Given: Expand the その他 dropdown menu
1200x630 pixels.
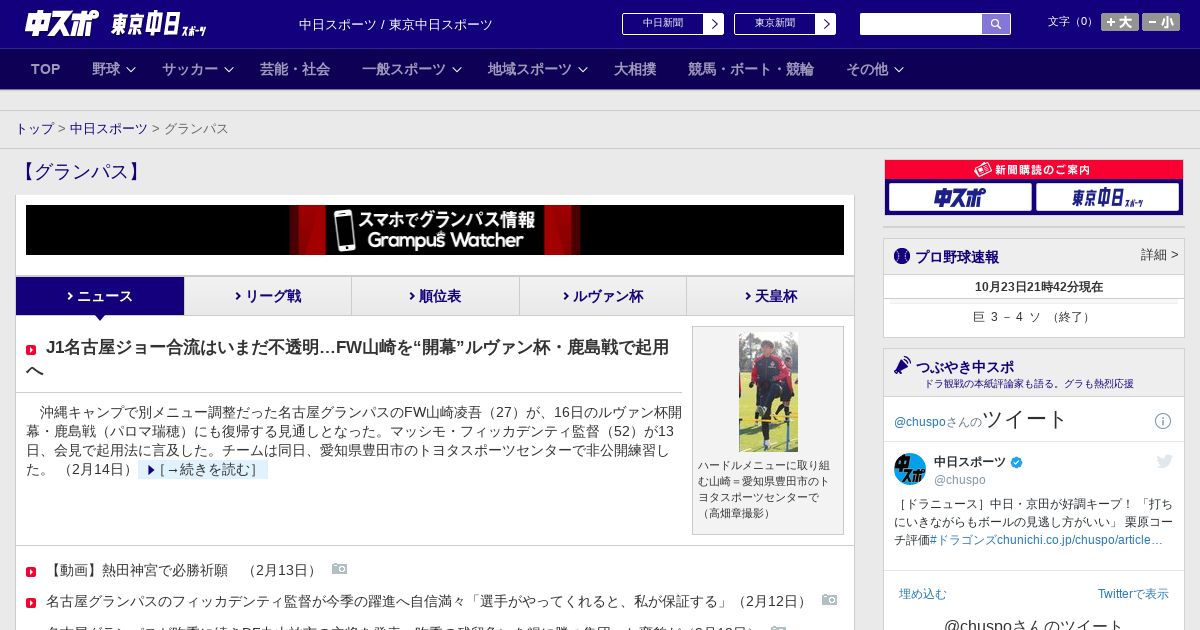Looking at the screenshot, I should [875, 69].
